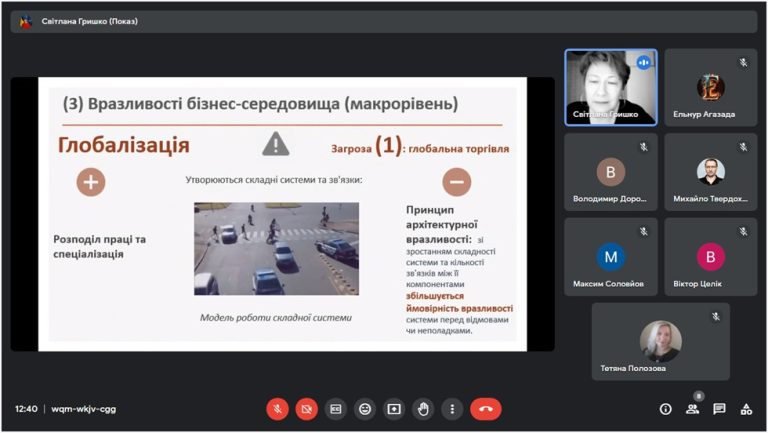Click the highlighted text збільшується ймовірність вразливості
This screenshot has height=433, width=768.
coord(459,302)
